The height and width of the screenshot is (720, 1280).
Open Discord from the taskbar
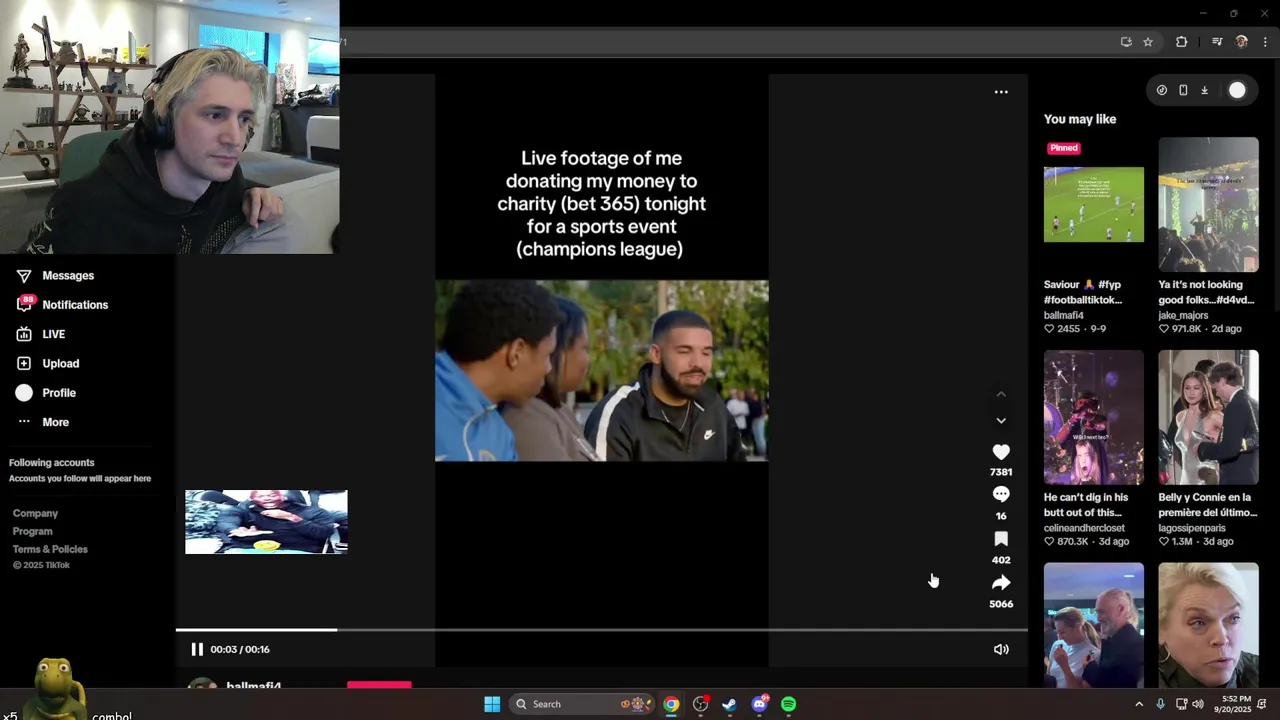click(x=759, y=704)
